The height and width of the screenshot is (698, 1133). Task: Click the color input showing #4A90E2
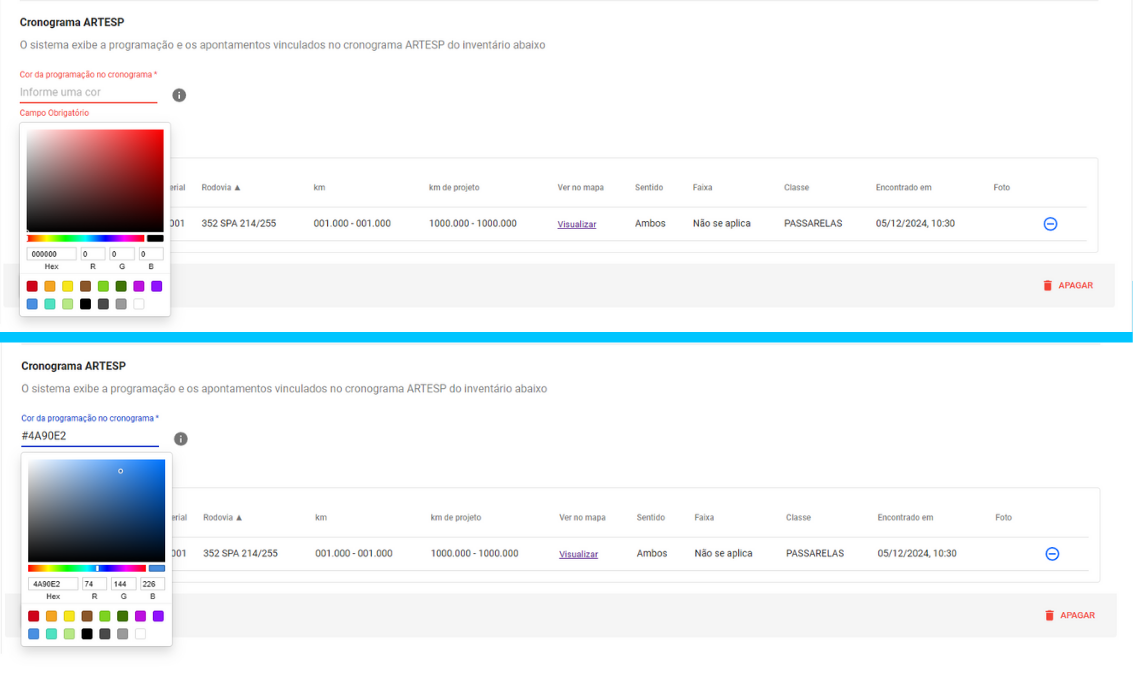(x=90, y=436)
